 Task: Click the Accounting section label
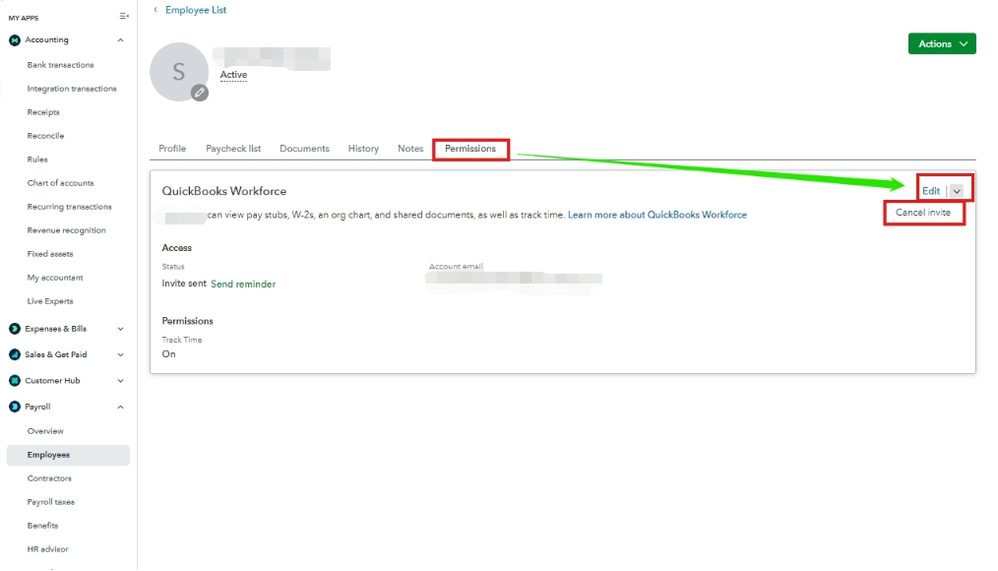click(46, 40)
